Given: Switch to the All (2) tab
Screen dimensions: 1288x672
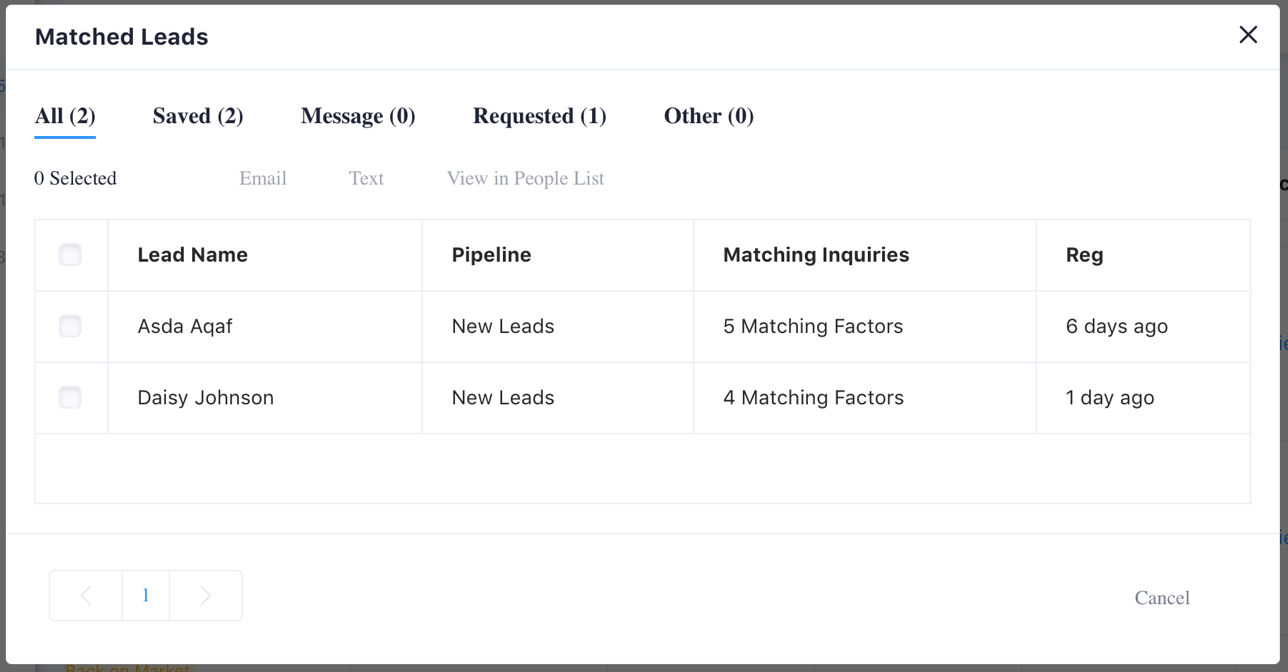Looking at the screenshot, I should coord(65,116).
